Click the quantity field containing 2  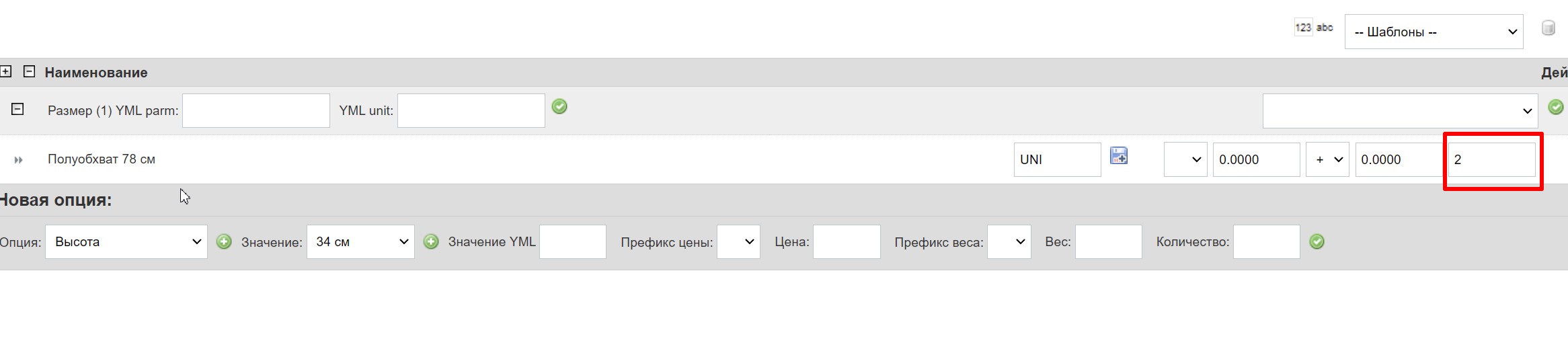[x=1492, y=159]
